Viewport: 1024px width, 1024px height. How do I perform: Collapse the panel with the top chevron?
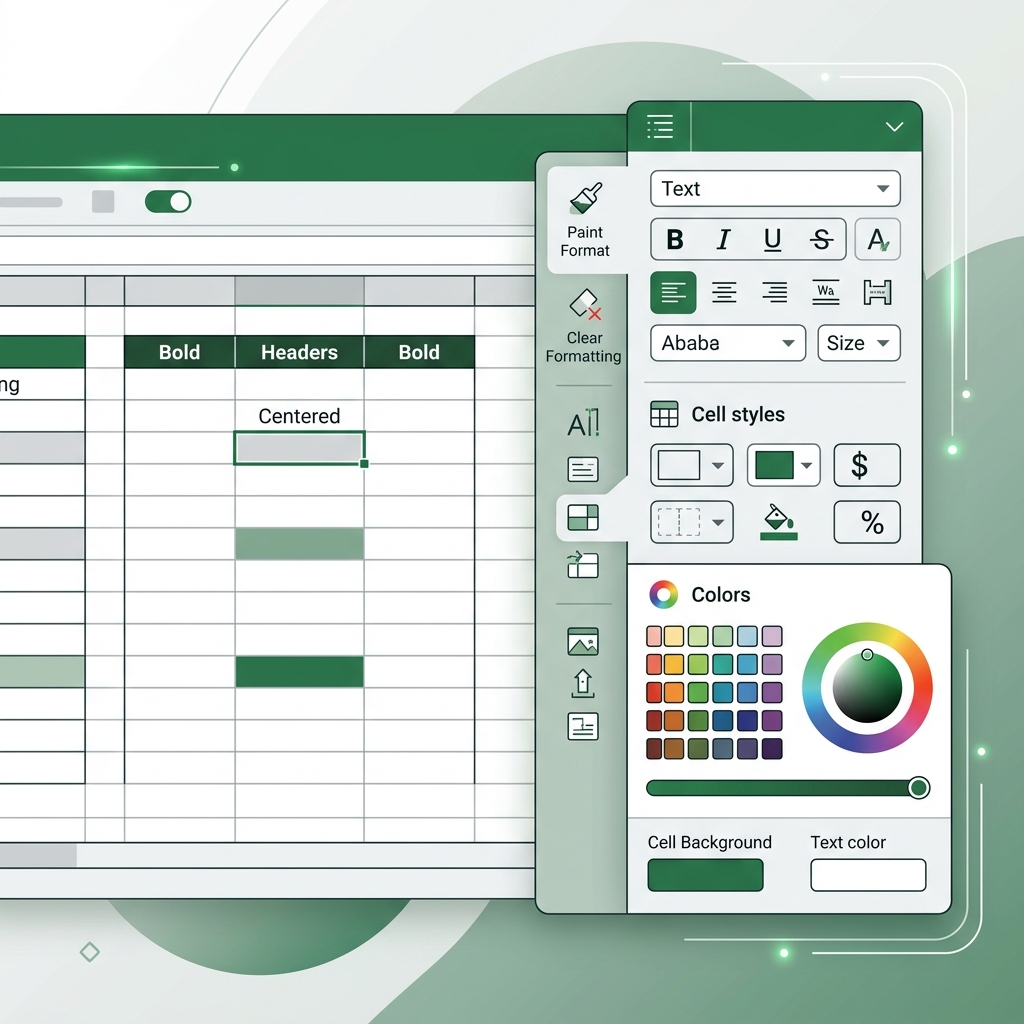pos(894,127)
